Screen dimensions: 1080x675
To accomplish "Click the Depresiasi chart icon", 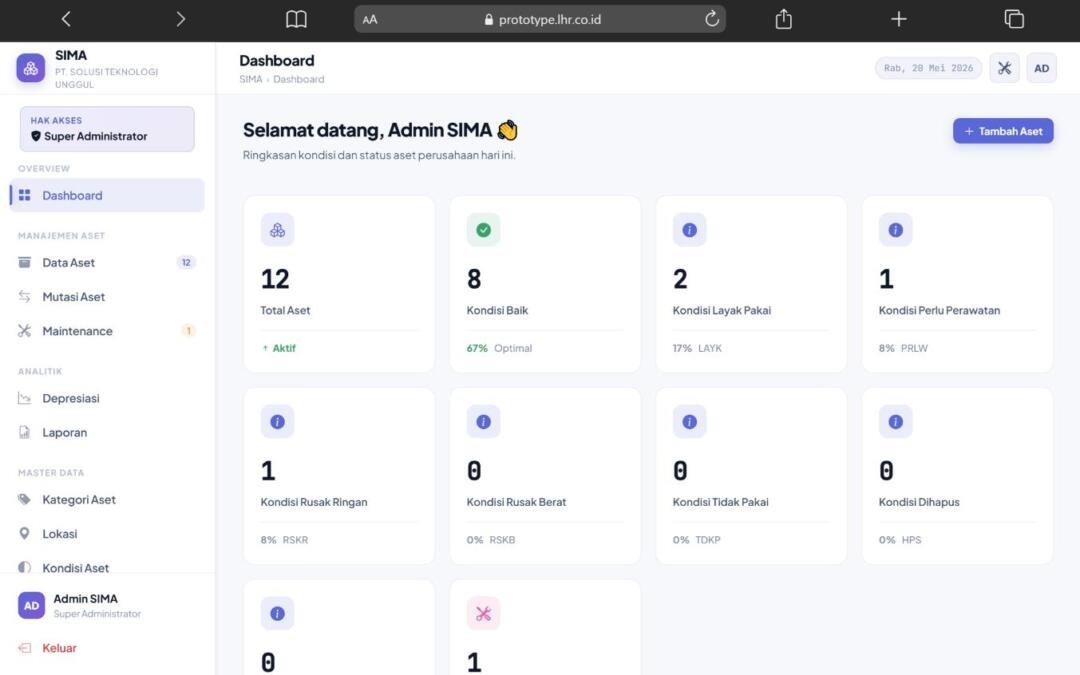I will (x=25, y=398).
